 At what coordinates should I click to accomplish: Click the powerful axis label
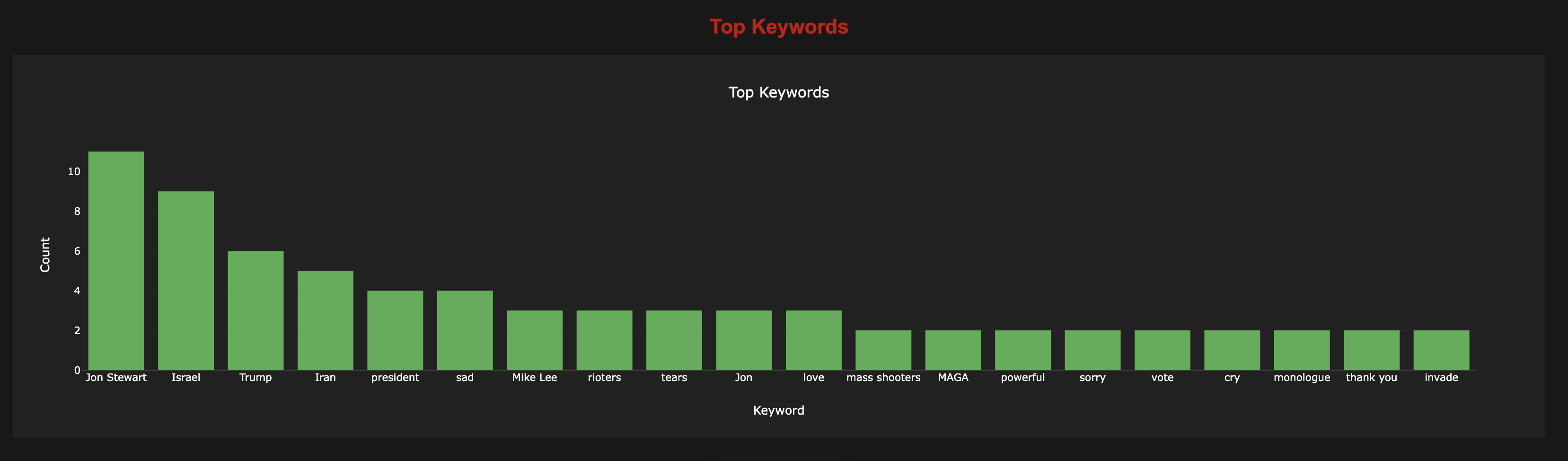coord(1022,378)
